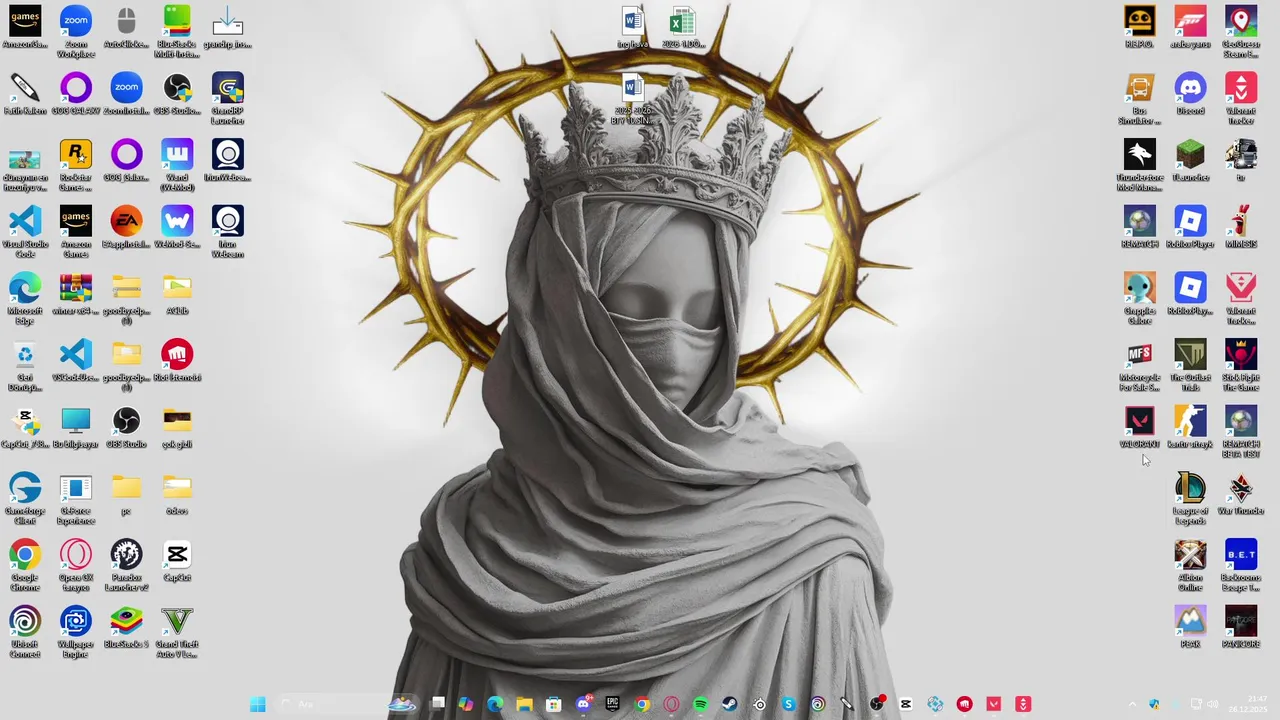Open Bu bilgisayar (This PC) icon
Image resolution: width=1280 pixels, height=720 pixels.
[76, 427]
